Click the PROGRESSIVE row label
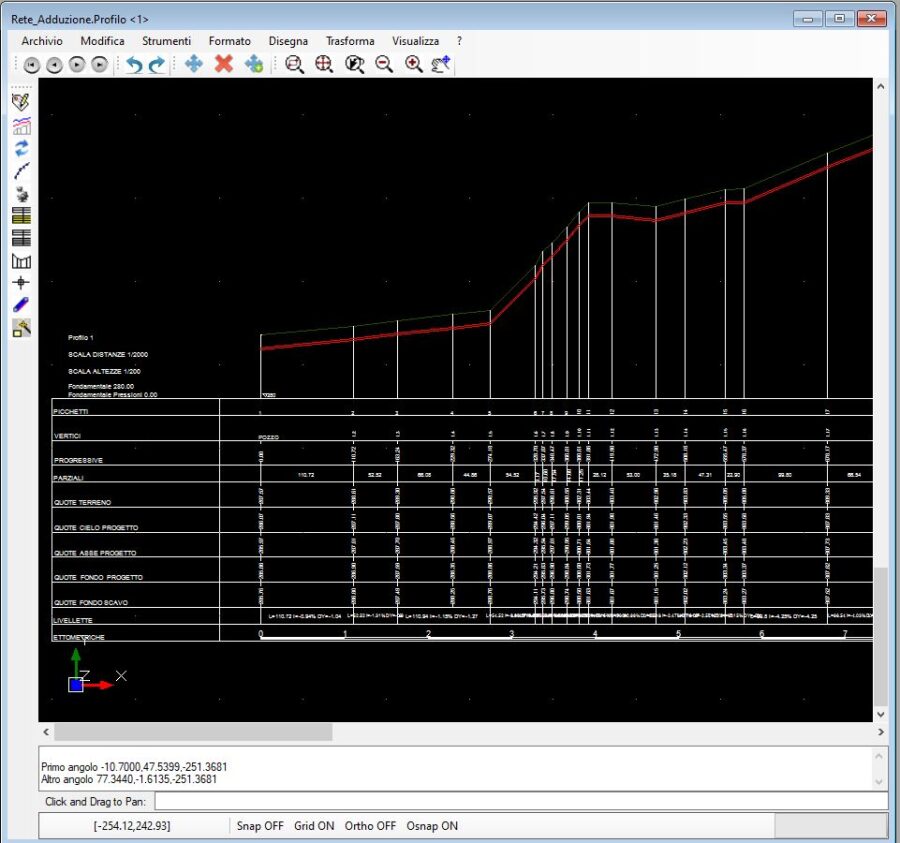900x843 pixels. pos(79,460)
